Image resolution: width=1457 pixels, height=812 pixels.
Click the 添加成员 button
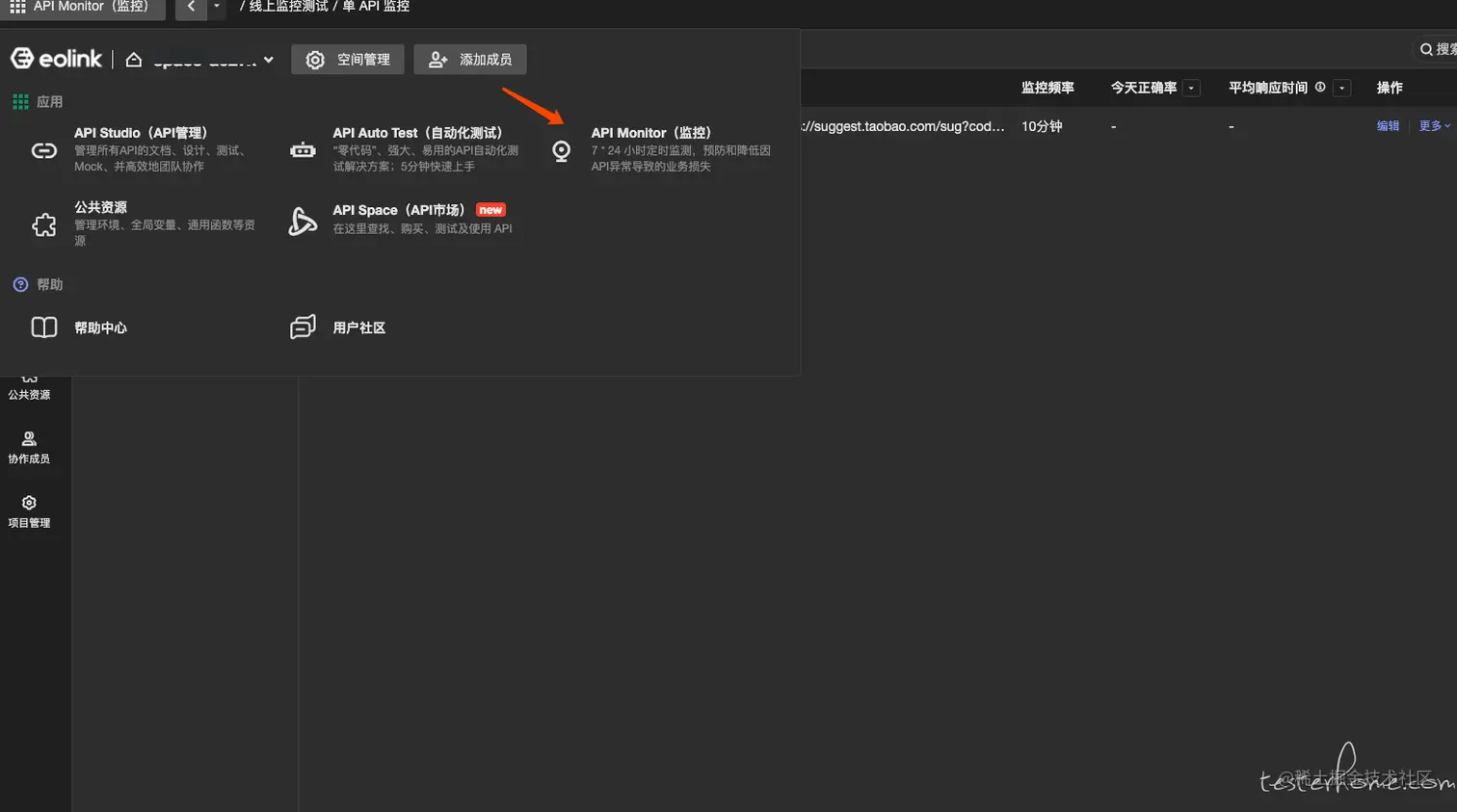tap(470, 60)
